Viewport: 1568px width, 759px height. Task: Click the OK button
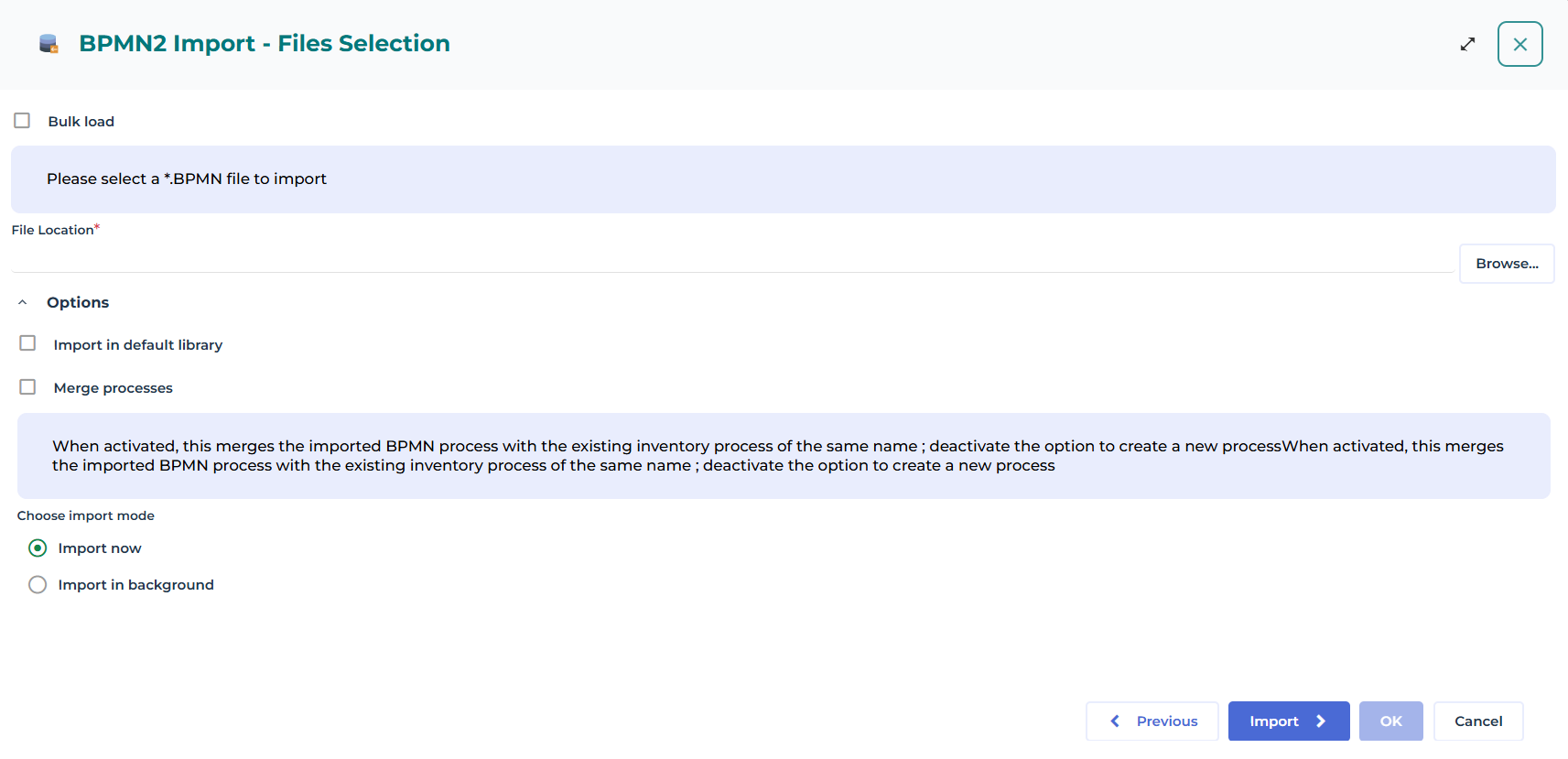coord(1390,721)
